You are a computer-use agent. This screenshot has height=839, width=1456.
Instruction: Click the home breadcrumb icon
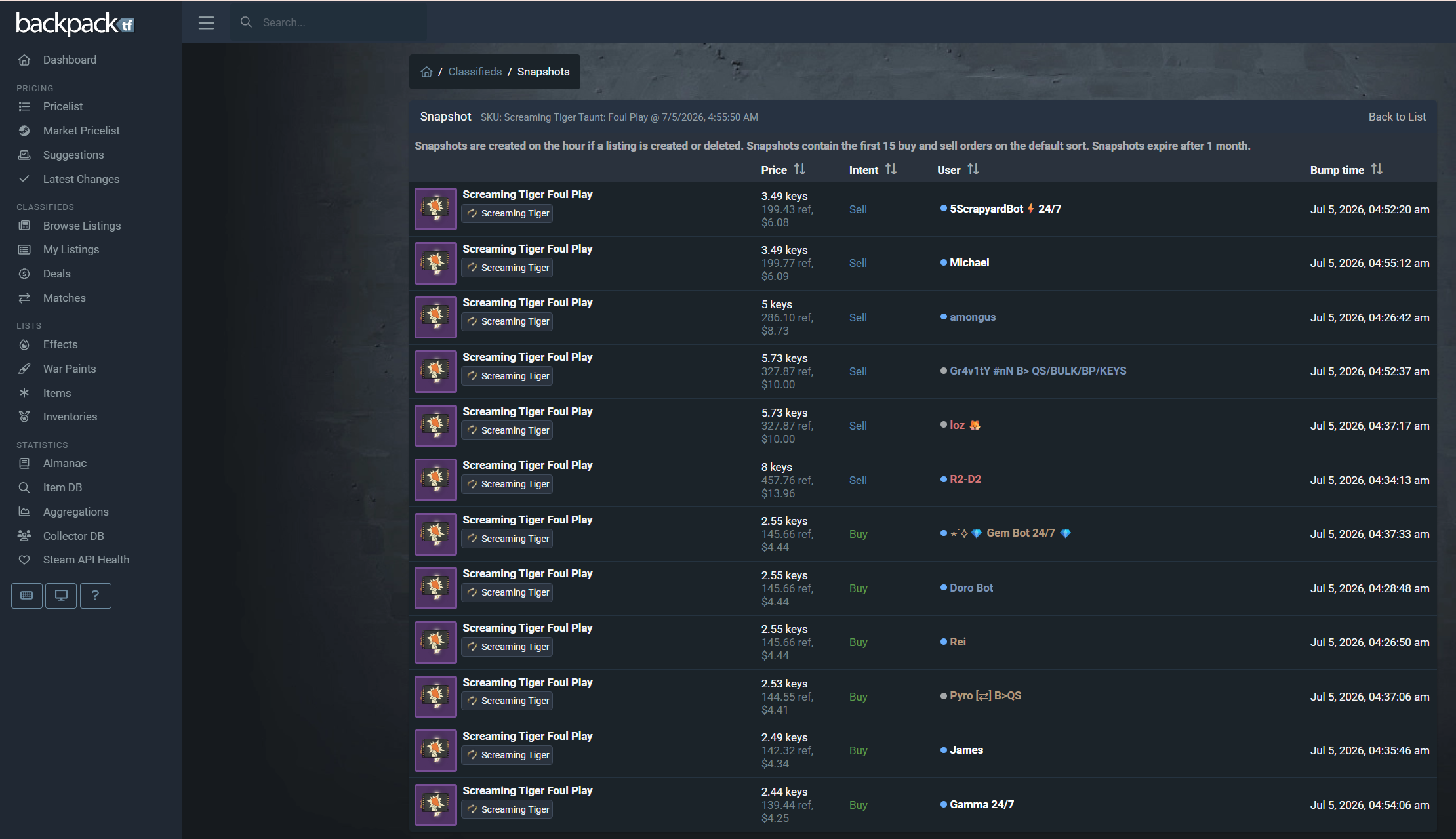pyautogui.click(x=426, y=72)
